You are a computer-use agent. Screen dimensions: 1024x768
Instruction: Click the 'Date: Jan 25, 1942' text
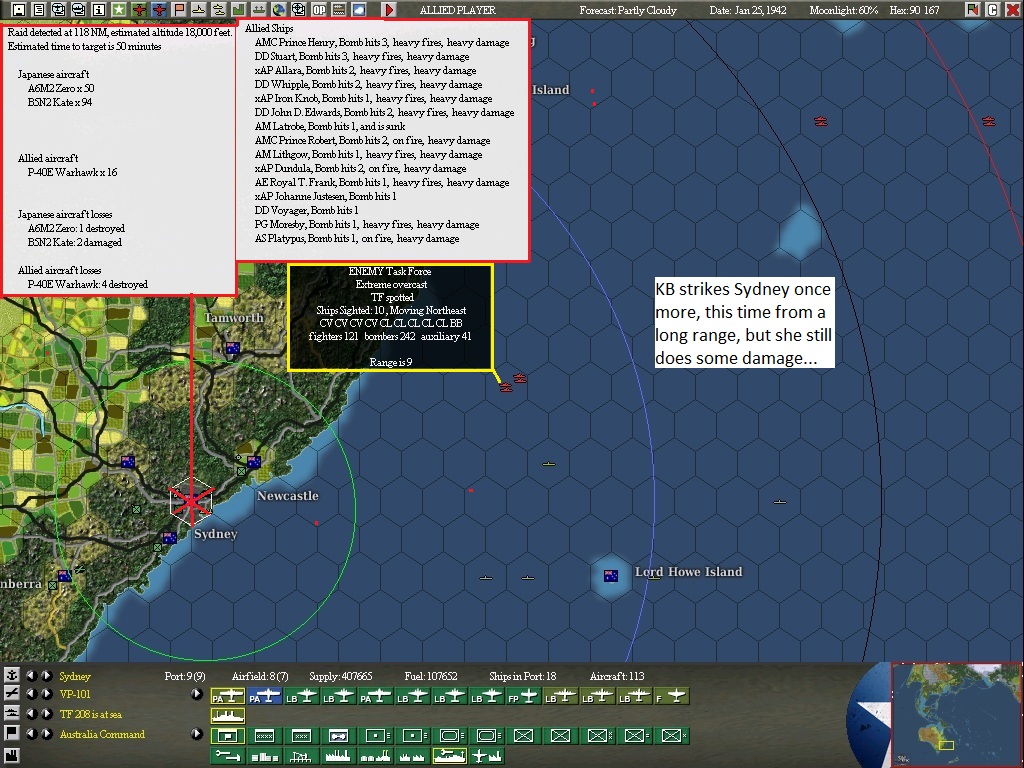(748, 10)
